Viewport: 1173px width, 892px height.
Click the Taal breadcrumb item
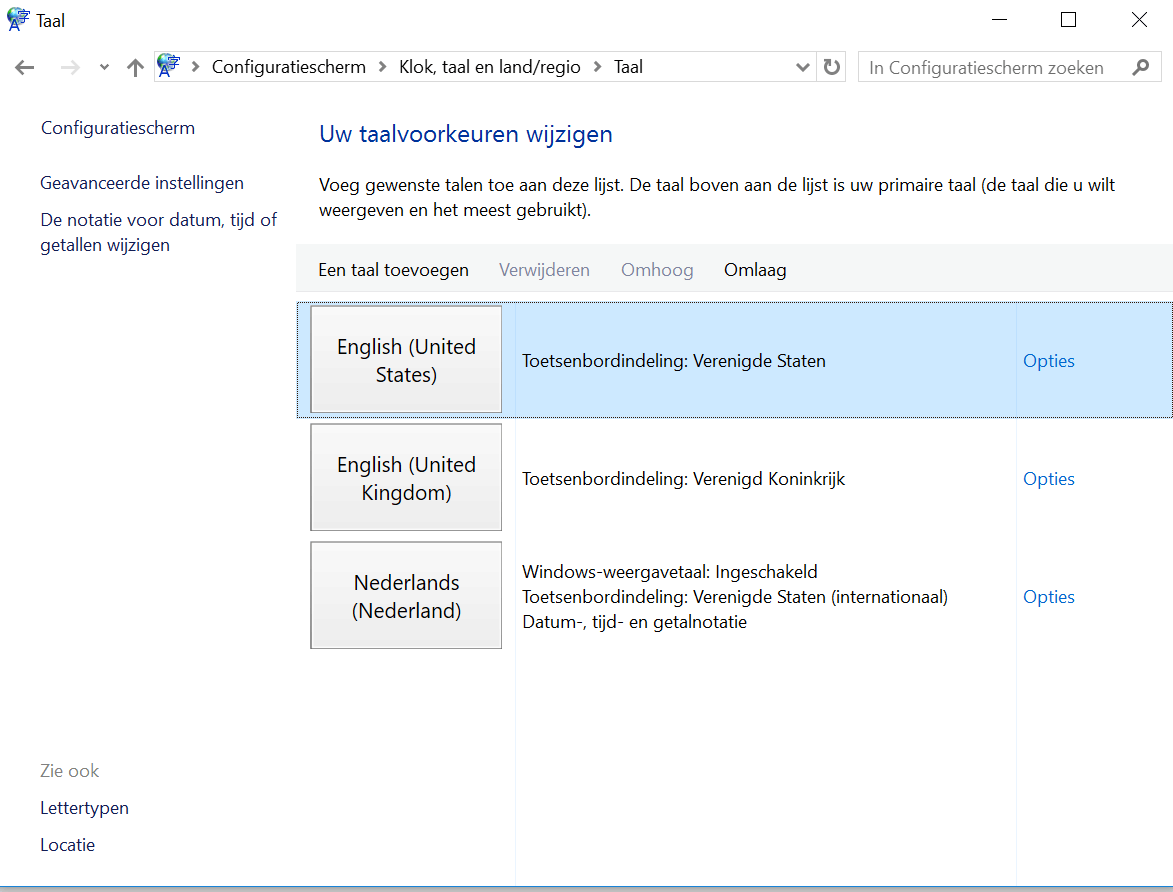[628, 67]
